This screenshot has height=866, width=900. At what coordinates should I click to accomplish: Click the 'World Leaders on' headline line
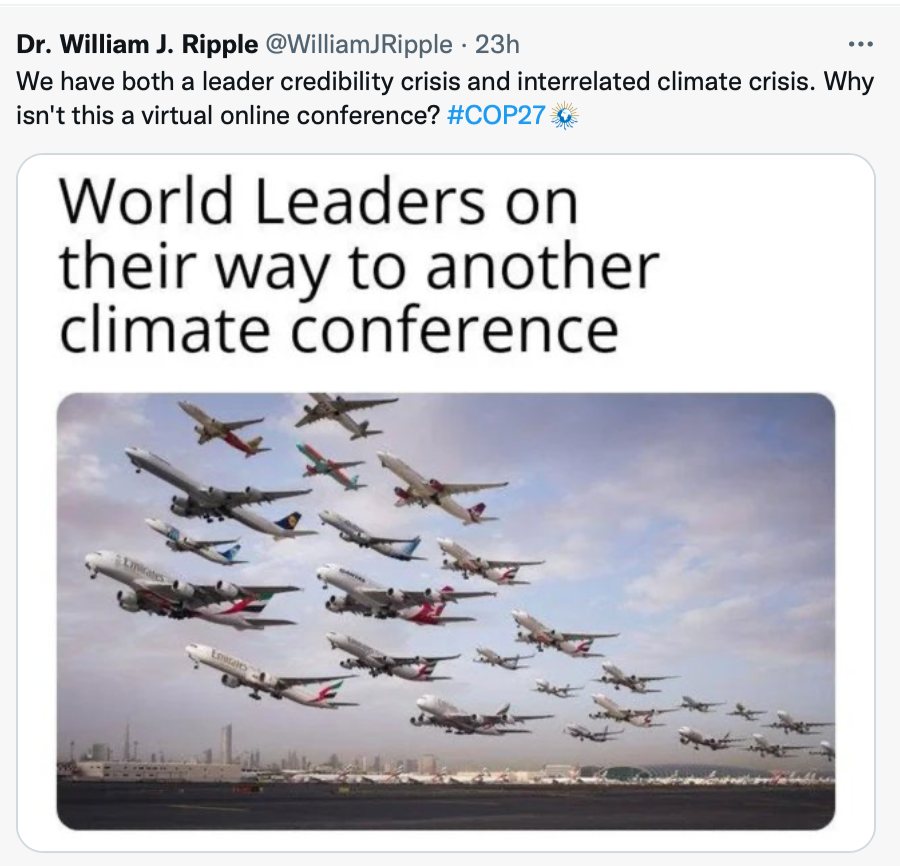click(x=319, y=201)
